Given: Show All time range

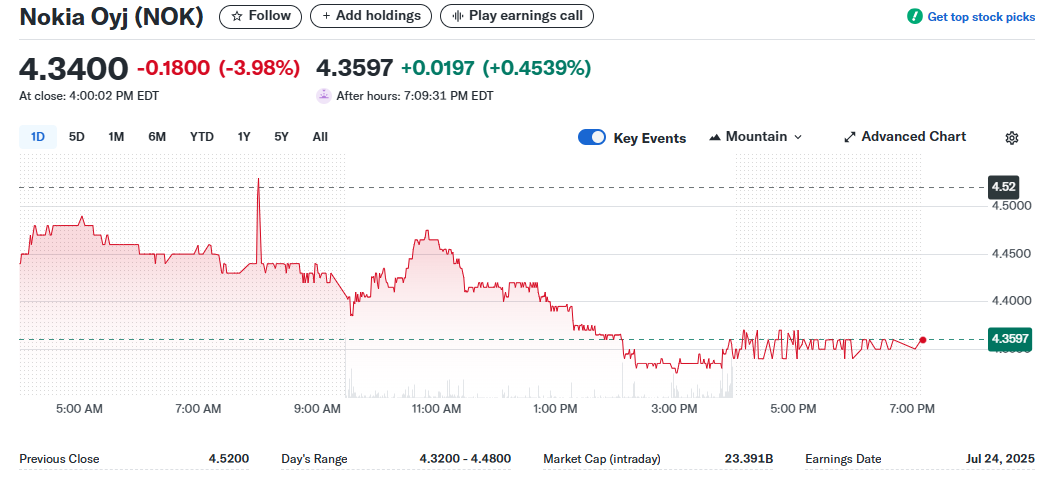Looking at the screenshot, I should (x=321, y=137).
